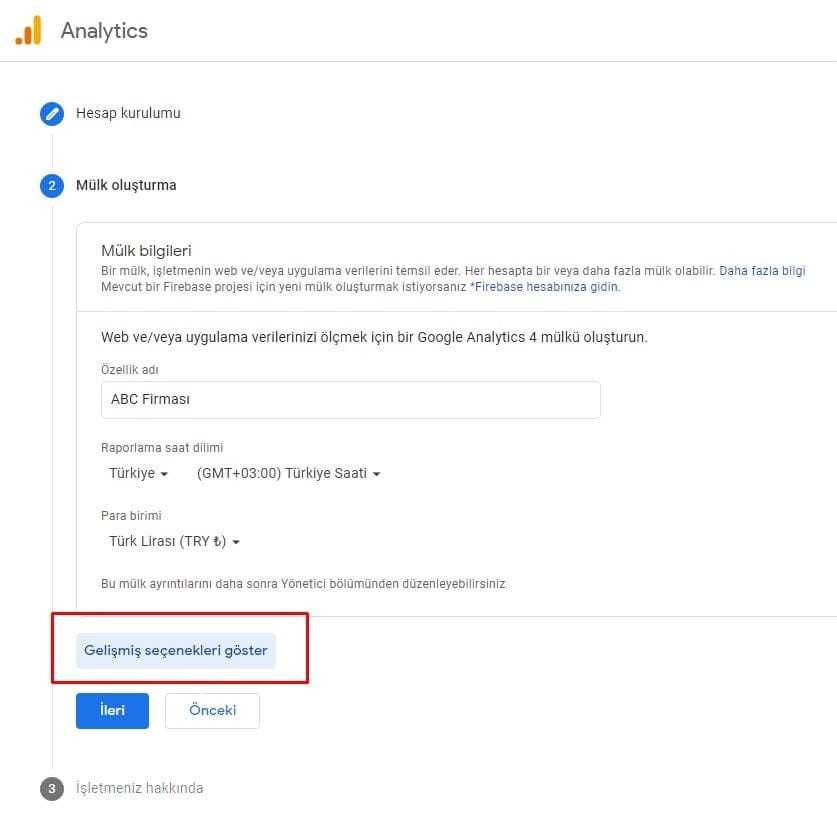Open the İşletmeniz hakkında step
The width and height of the screenshot is (837, 831).
click(x=139, y=788)
